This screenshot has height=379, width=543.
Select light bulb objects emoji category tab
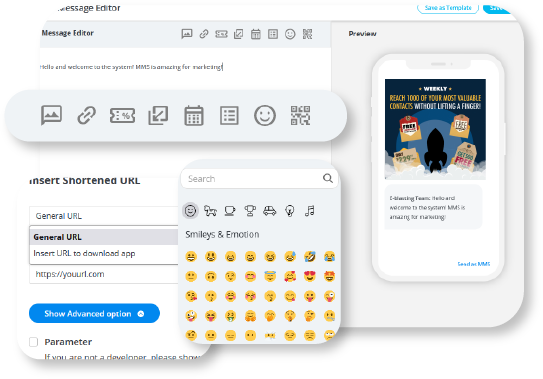(290, 210)
